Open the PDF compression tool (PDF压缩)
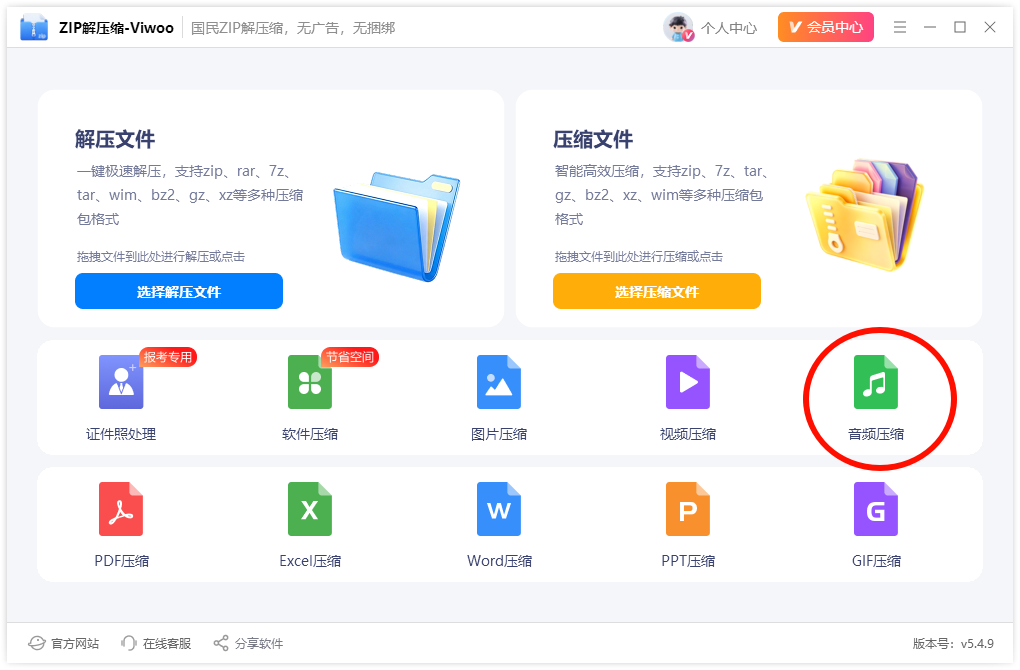This screenshot has height=670, width=1020. click(x=121, y=524)
